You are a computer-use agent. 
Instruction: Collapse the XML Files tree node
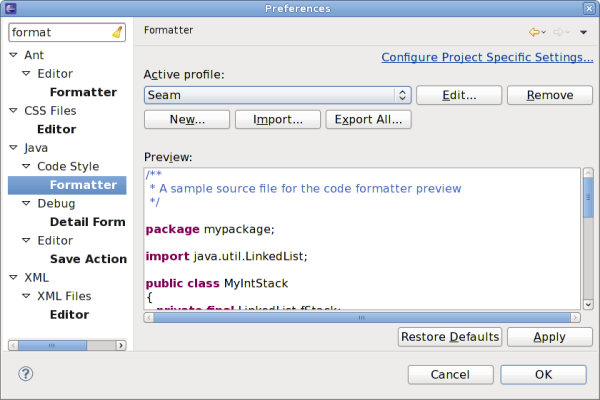tap(27, 296)
